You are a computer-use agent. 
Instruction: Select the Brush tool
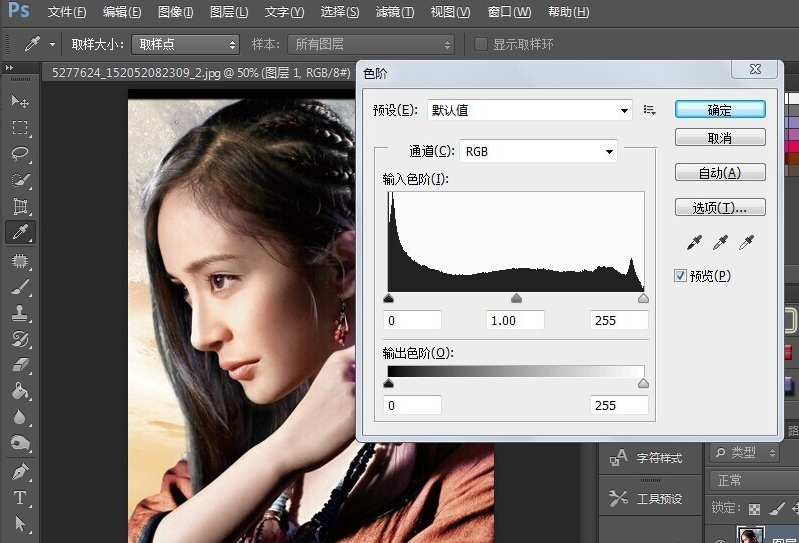click(x=20, y=287)
